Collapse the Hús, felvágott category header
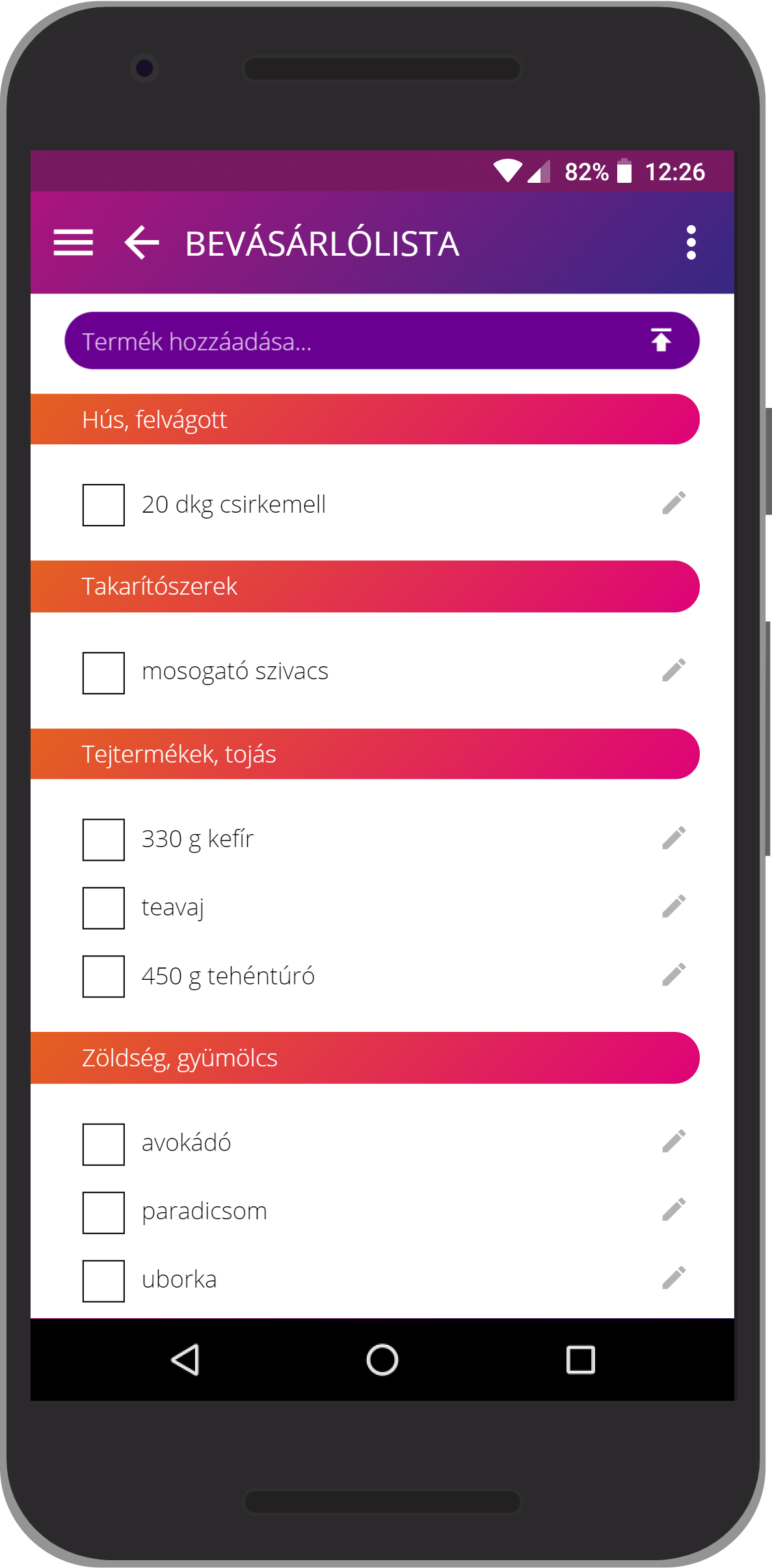Viewport: 772px width, 1568px height. point(364,420)
